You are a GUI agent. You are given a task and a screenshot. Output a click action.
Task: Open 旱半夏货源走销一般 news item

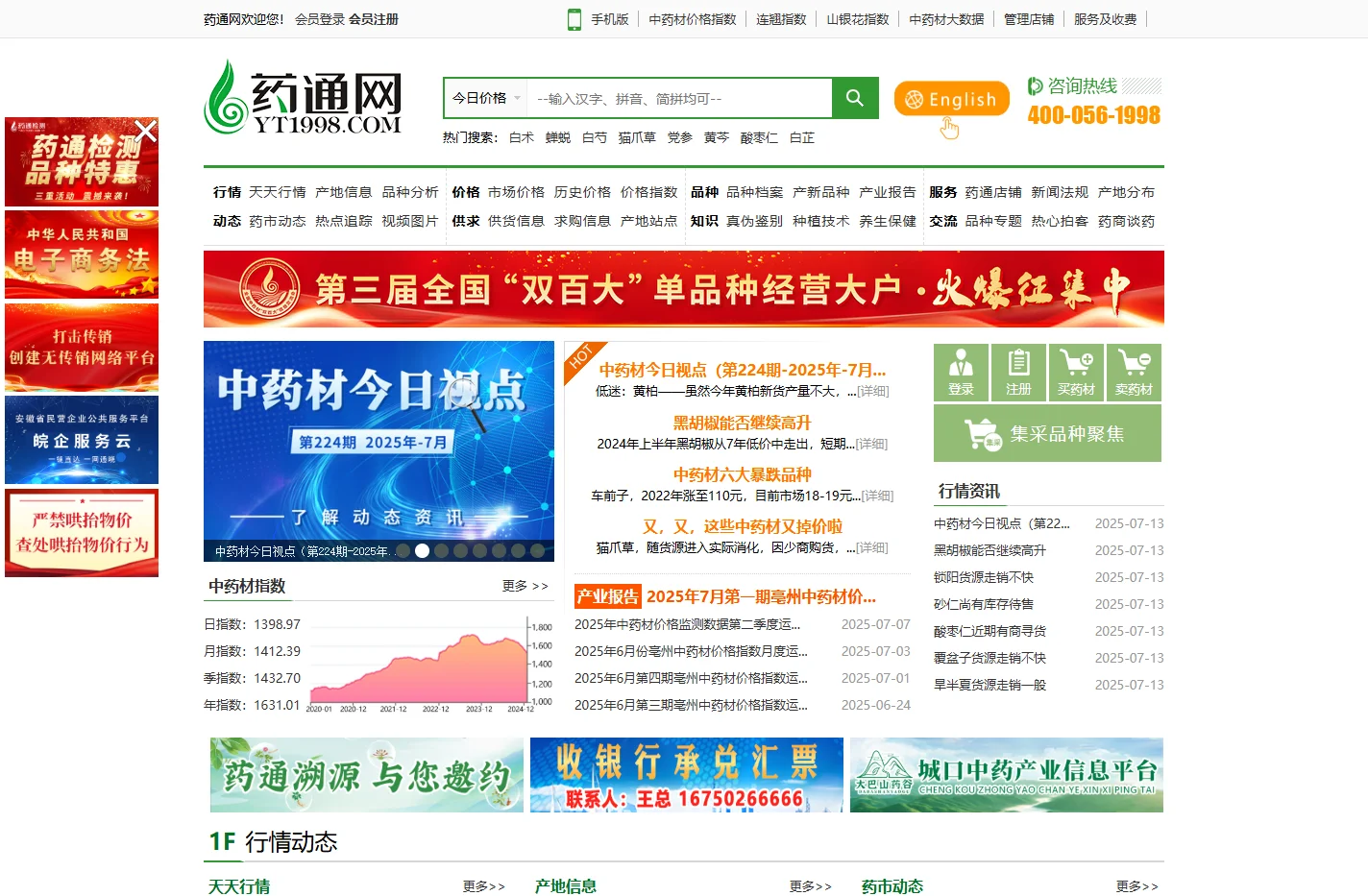coord(989,685)
